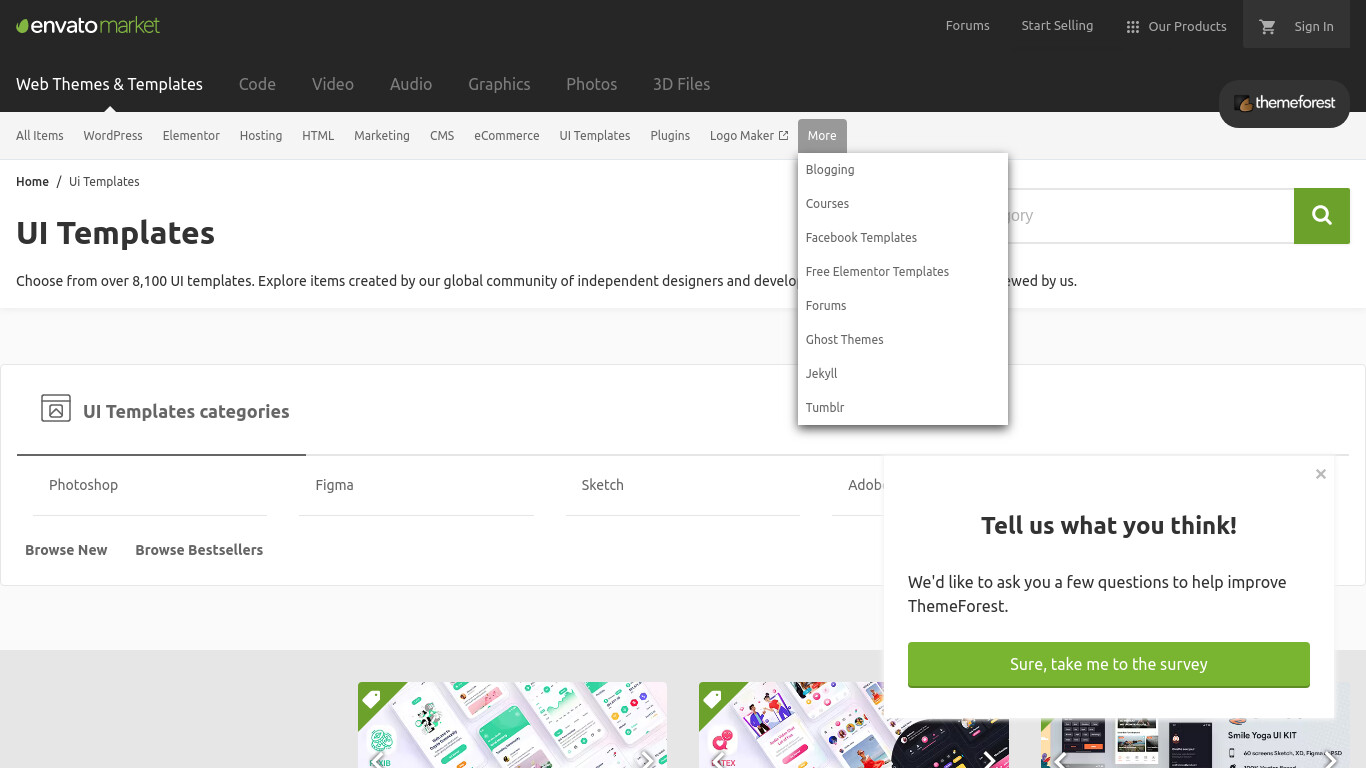
Task: Click Sure, take me to the survey
Action: click(x=1108, y=664)
